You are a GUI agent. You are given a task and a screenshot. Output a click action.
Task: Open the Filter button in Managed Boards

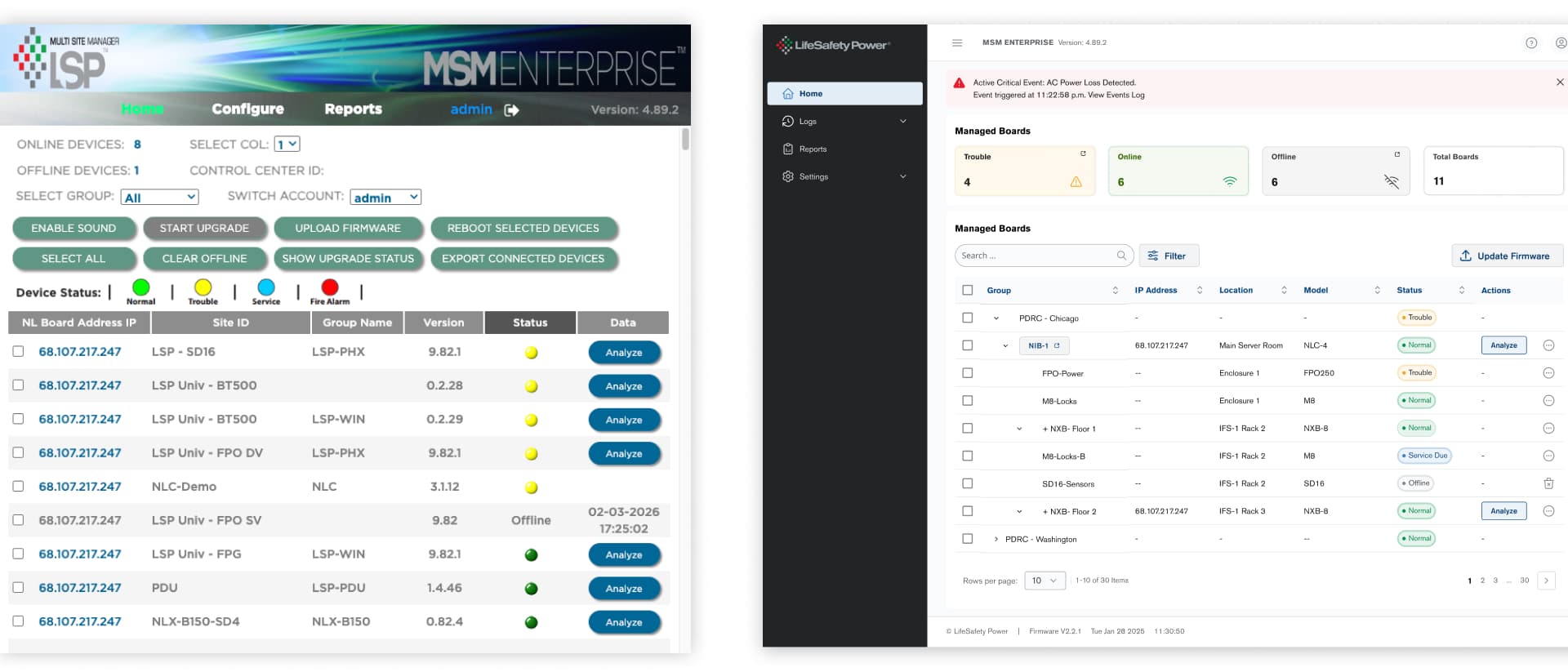1169,256
